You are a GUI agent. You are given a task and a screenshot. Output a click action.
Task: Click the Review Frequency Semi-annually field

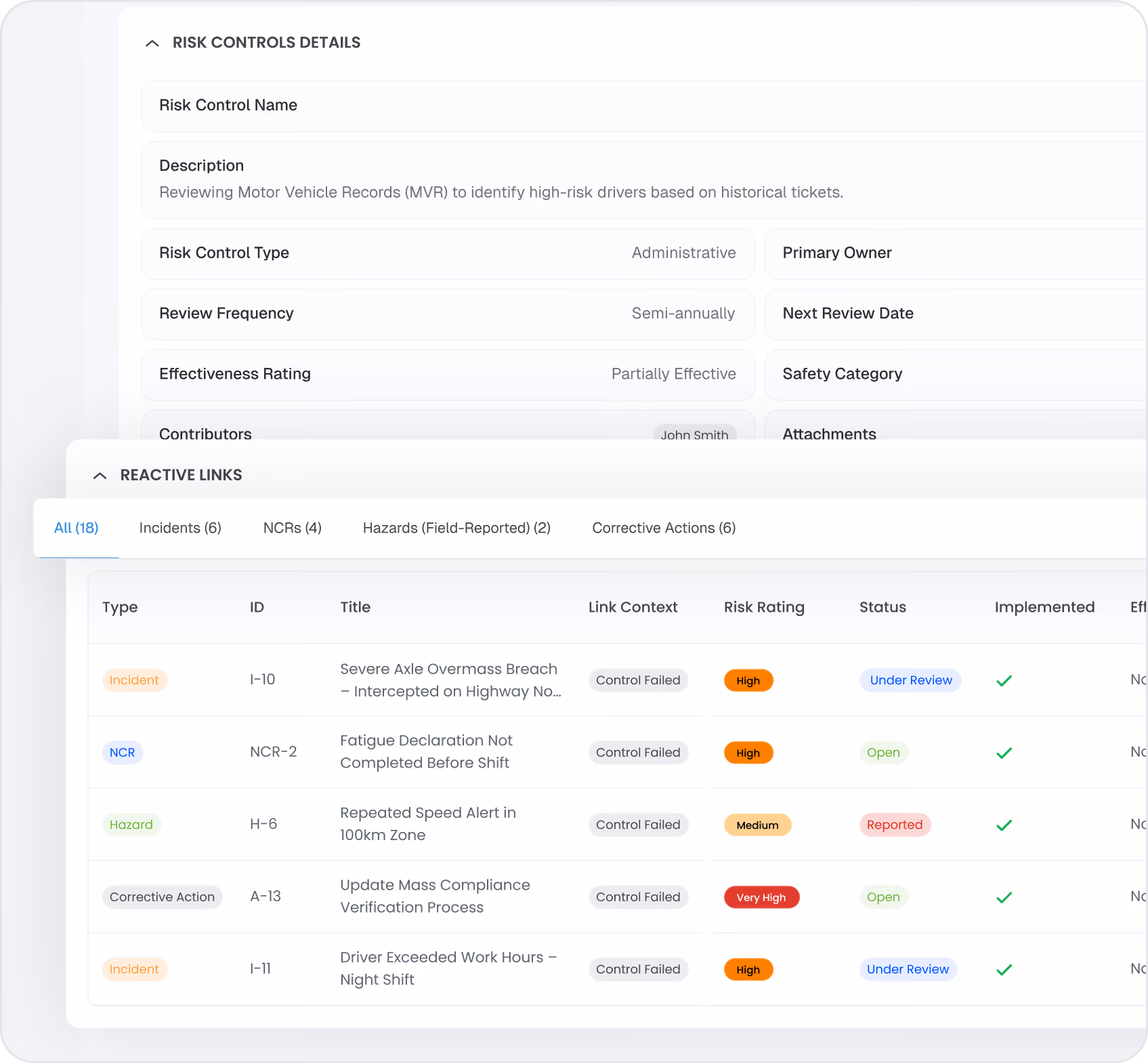(x=448, y=314)
